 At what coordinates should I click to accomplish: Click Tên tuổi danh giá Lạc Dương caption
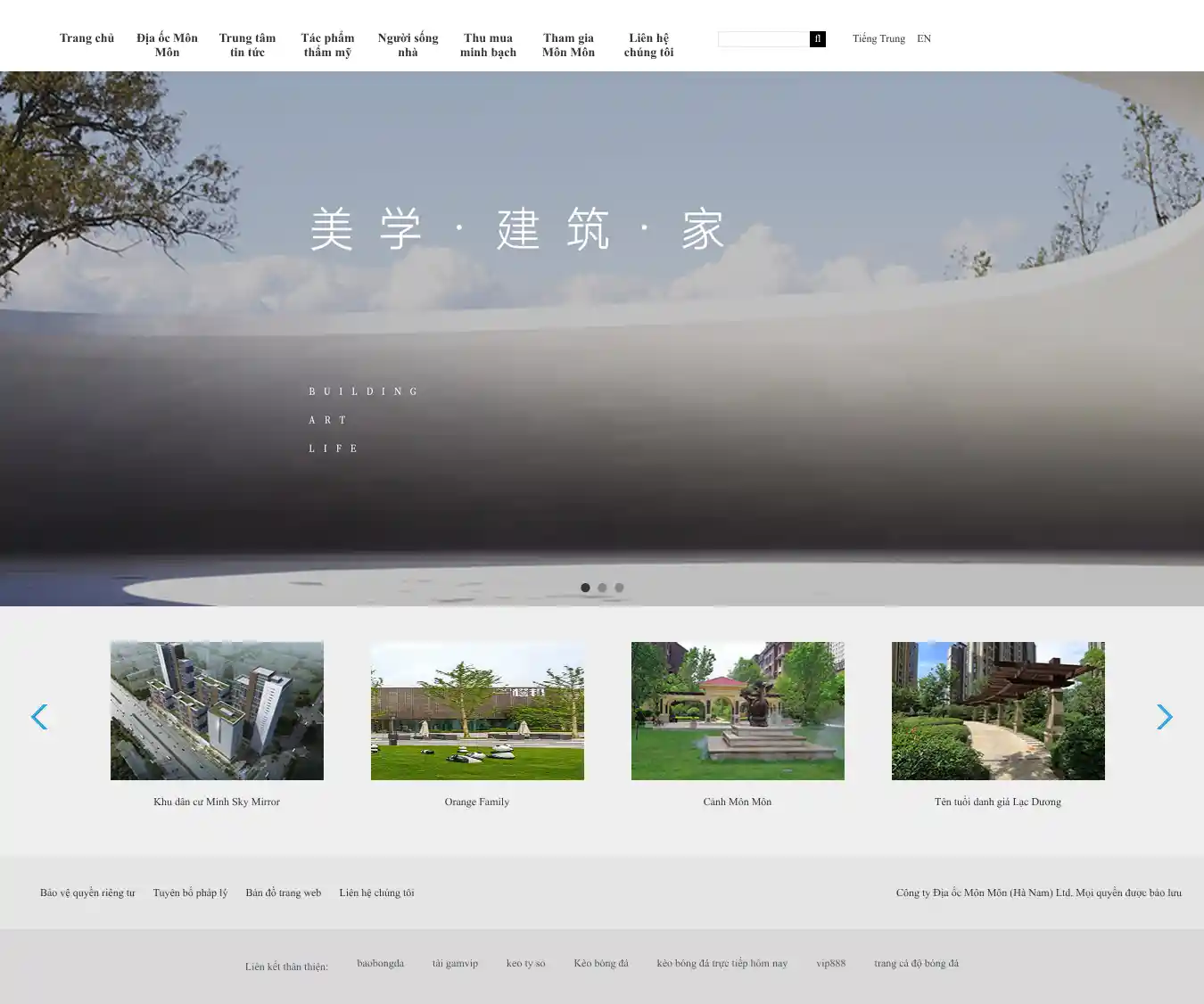[997, 802]
